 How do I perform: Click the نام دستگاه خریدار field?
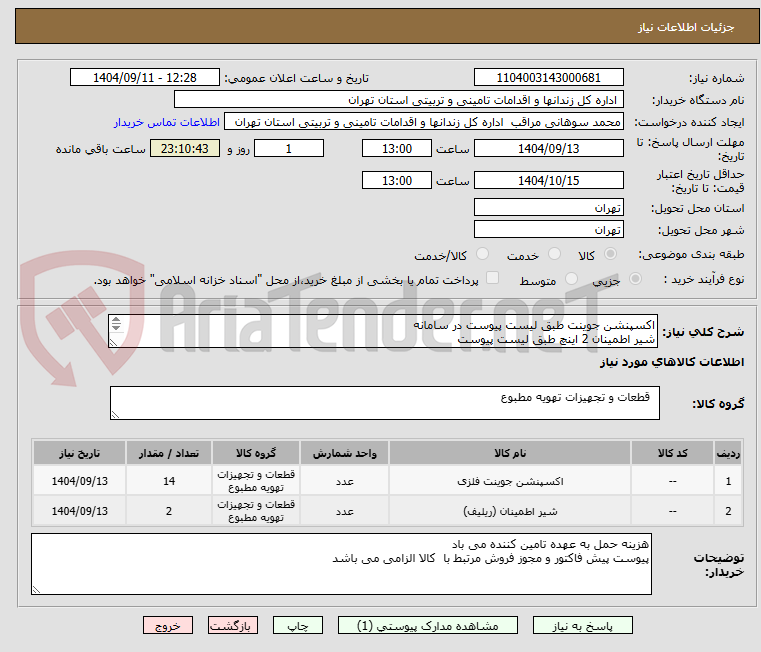(x=398, y=100)
